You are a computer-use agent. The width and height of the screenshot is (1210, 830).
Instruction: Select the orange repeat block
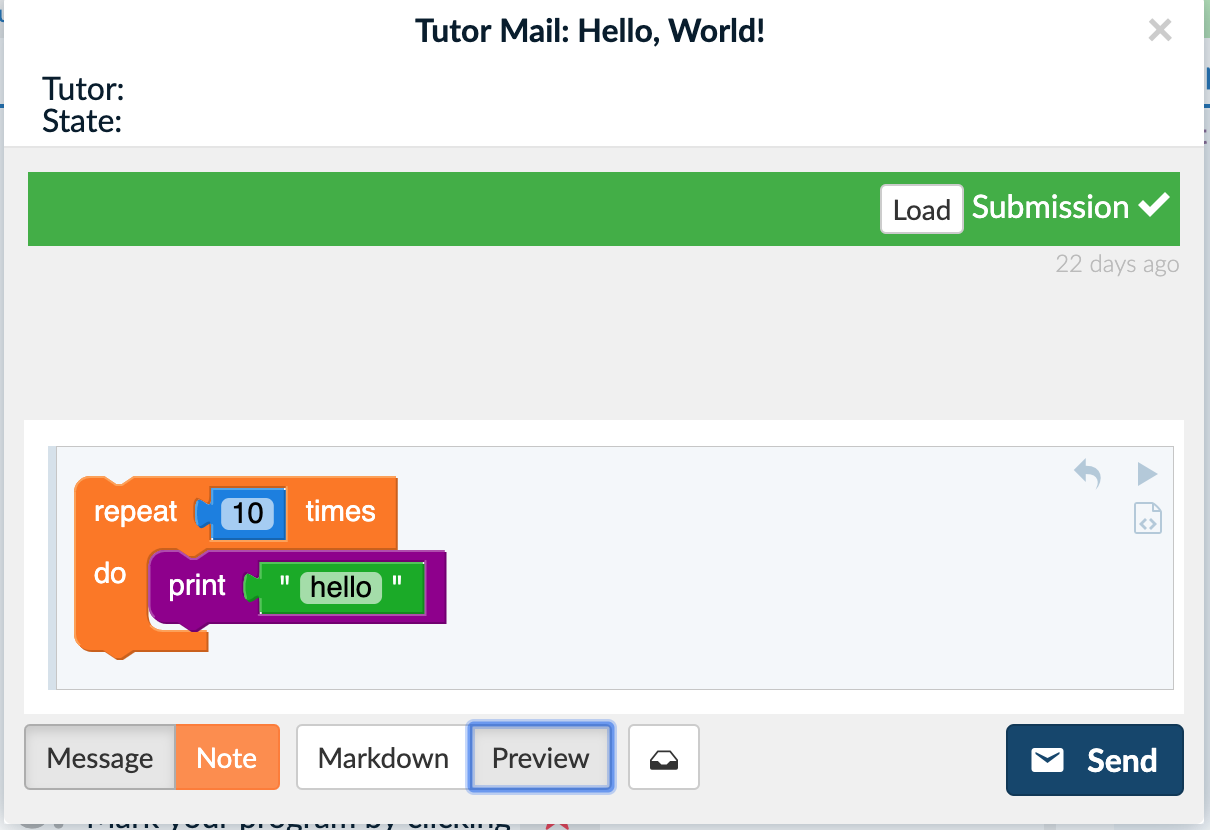click(135, 511)
